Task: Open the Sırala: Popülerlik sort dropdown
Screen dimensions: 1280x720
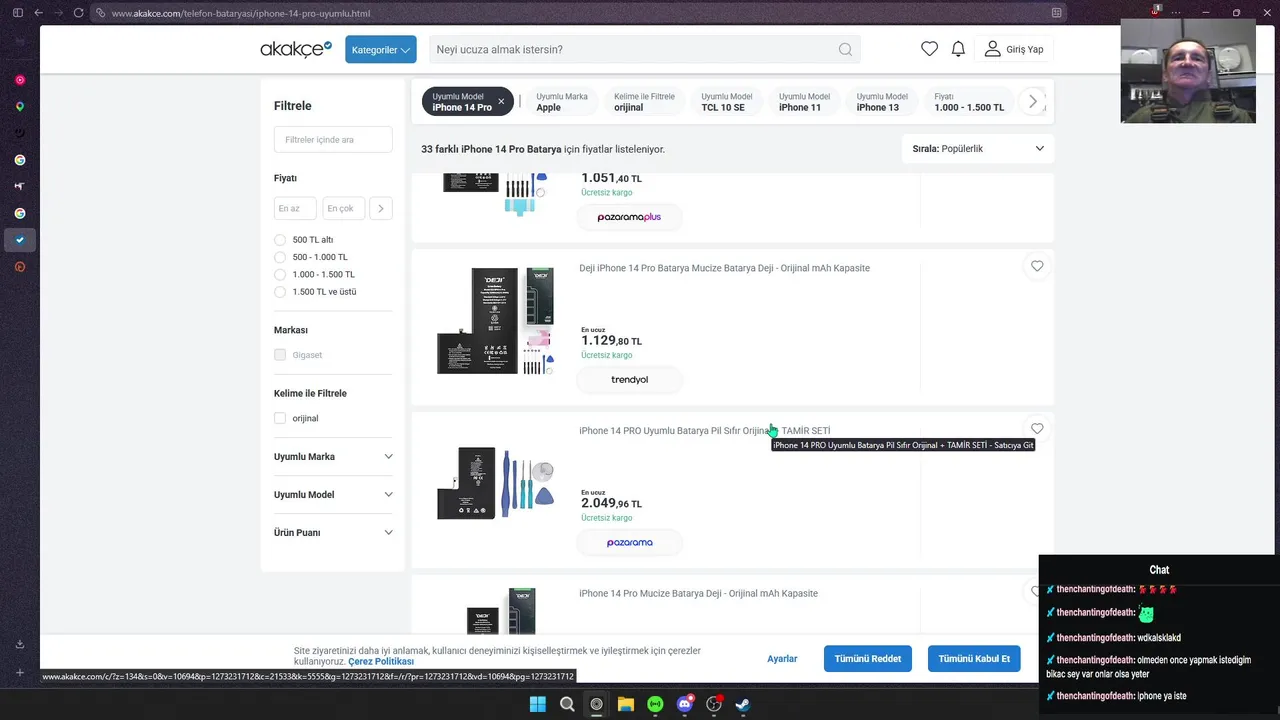Action: [977, 149]
